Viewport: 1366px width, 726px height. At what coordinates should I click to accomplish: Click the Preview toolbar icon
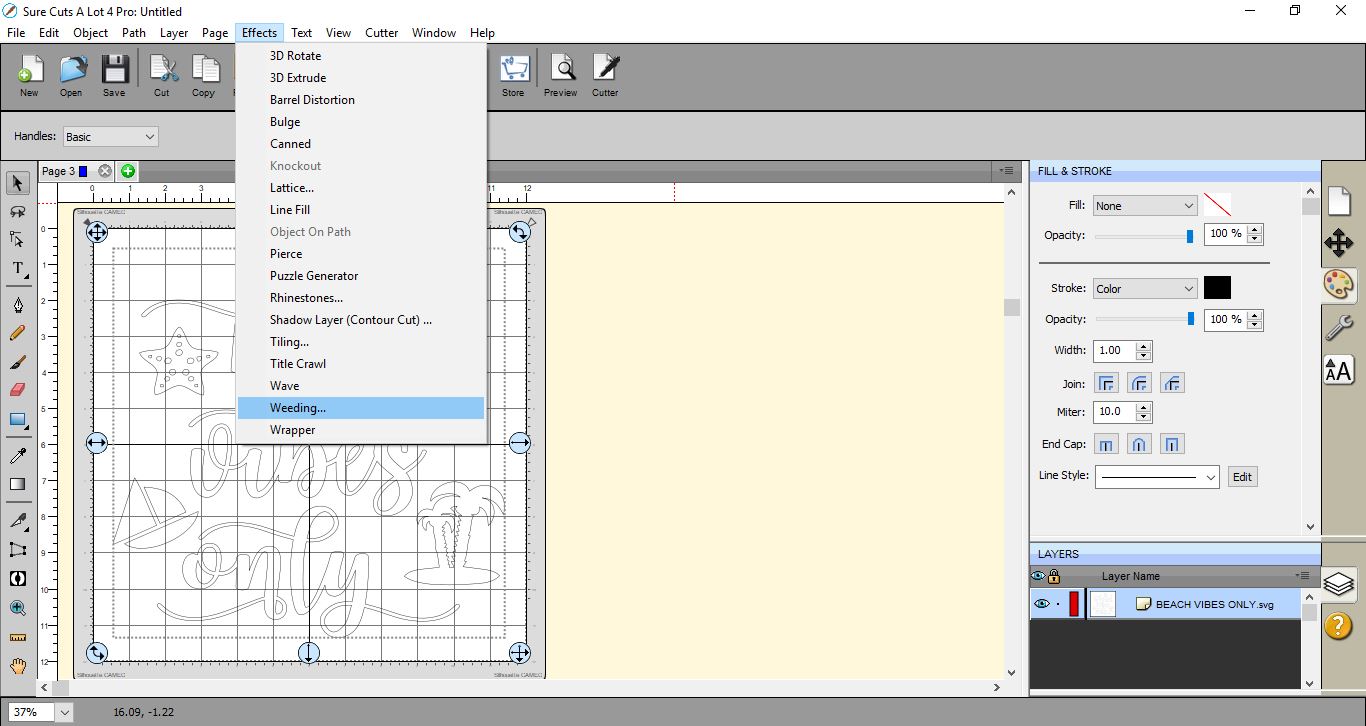[560, 76]
